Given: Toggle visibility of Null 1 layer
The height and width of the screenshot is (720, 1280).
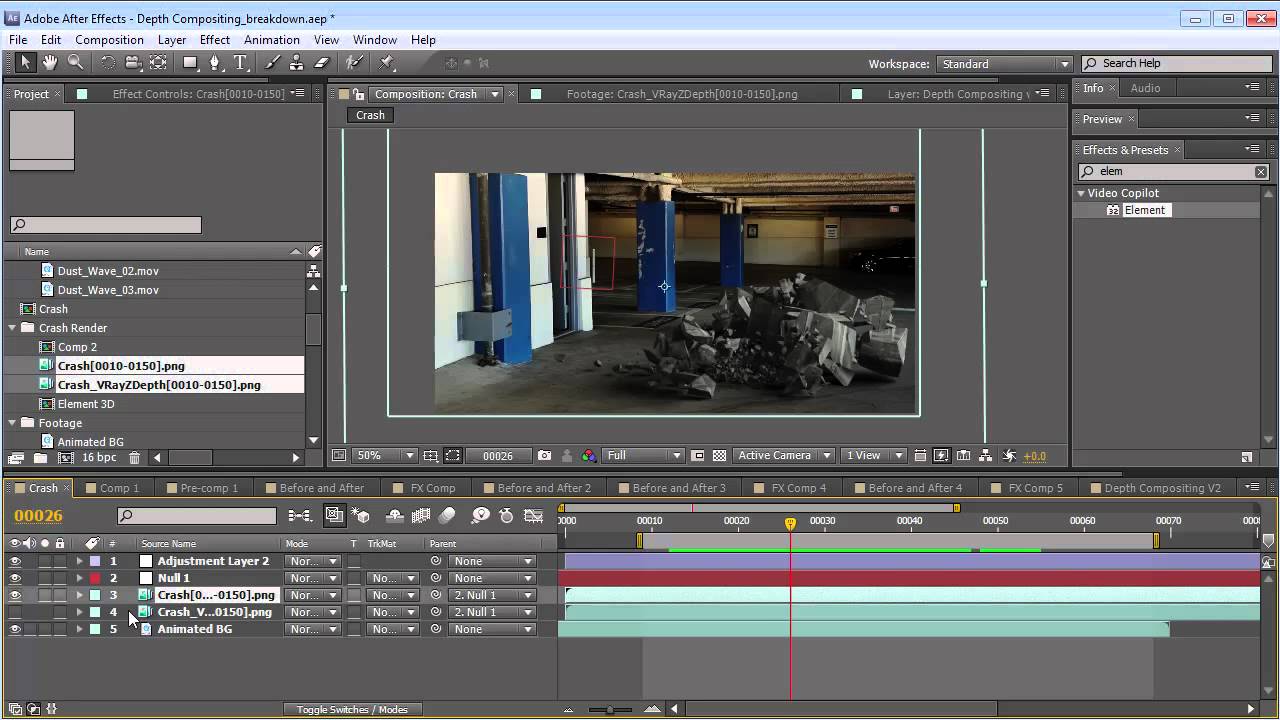Looking at the screenshot, I should [x=15, y=578].
